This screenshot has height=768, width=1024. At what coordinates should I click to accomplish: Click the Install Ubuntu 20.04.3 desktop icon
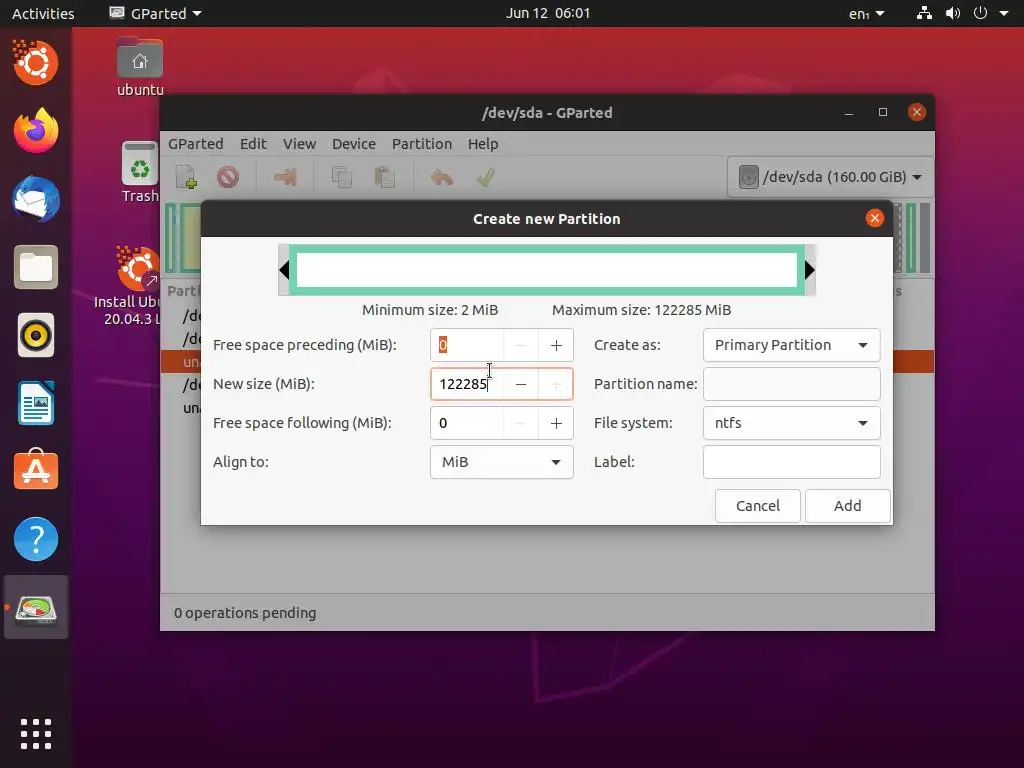(127, 285)
